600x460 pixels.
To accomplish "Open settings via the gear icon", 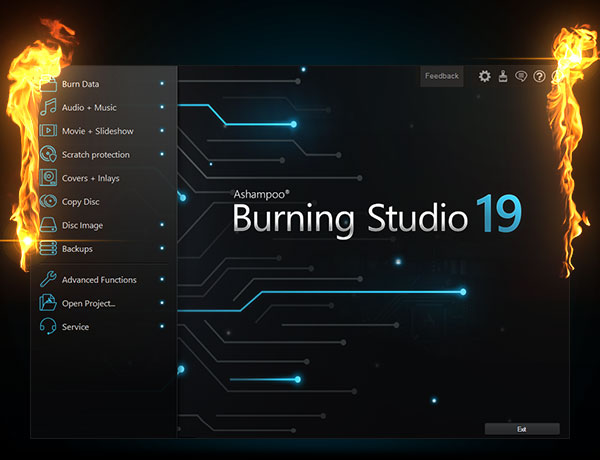I will pyautogui.click(x=484, y=76).
